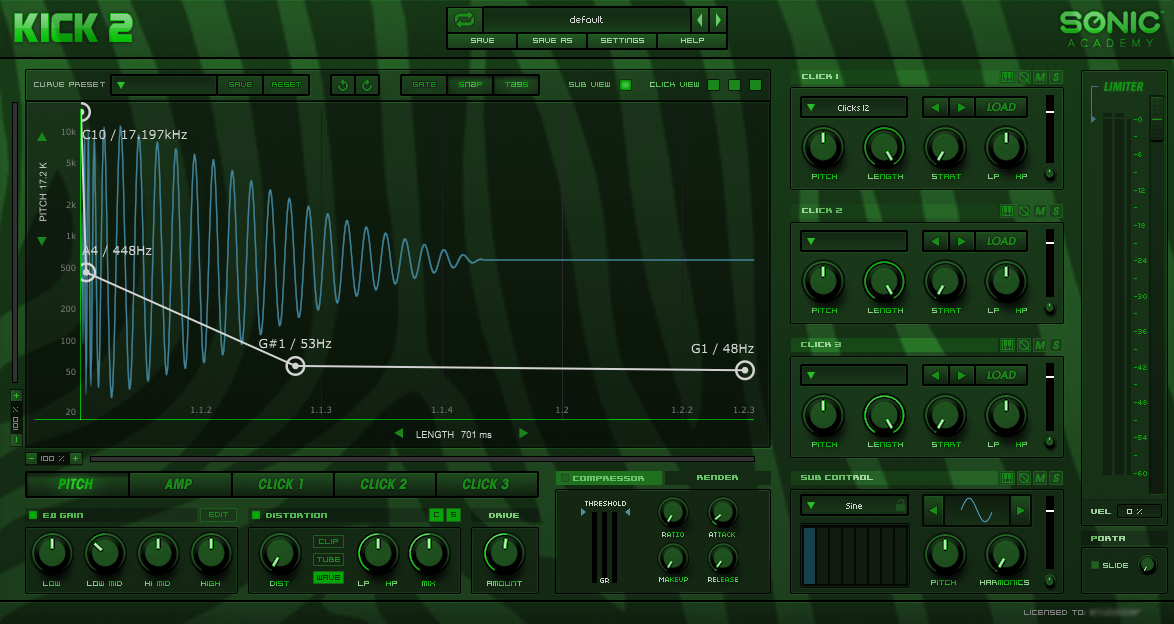
Task: Click Load in the Click 1 panel
Action: (1001, 107)
